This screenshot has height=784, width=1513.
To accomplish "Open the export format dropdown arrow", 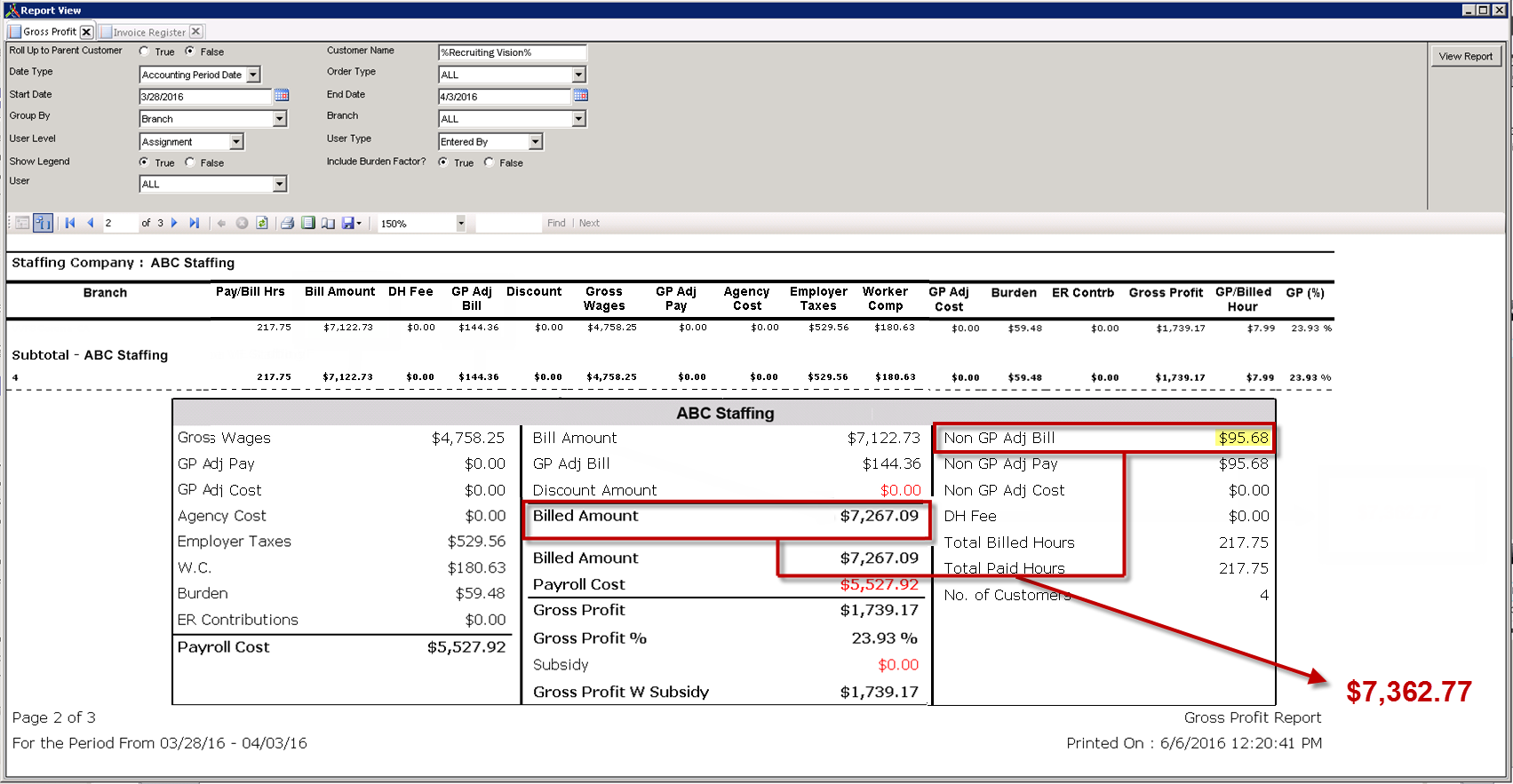I will [x=359, y=224].
